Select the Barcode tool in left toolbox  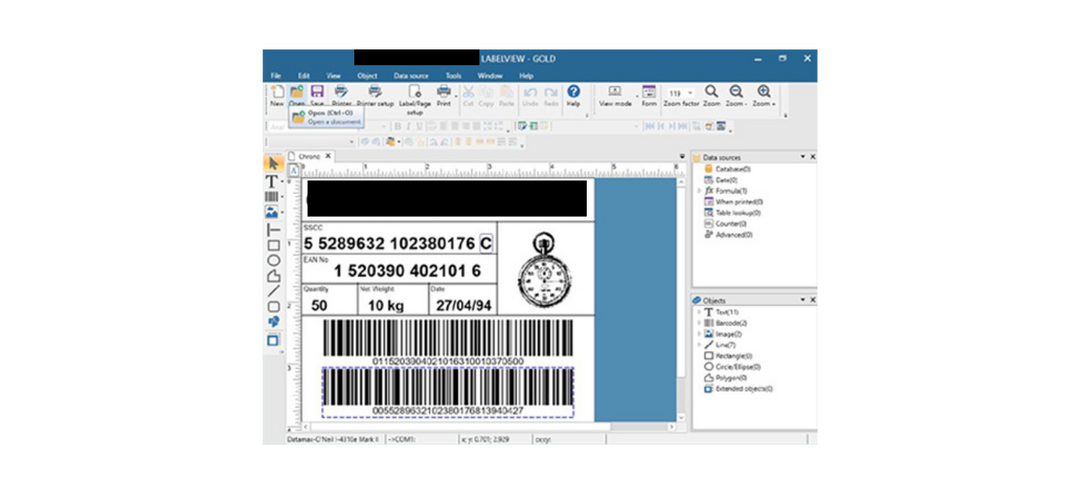click(271, 197)
